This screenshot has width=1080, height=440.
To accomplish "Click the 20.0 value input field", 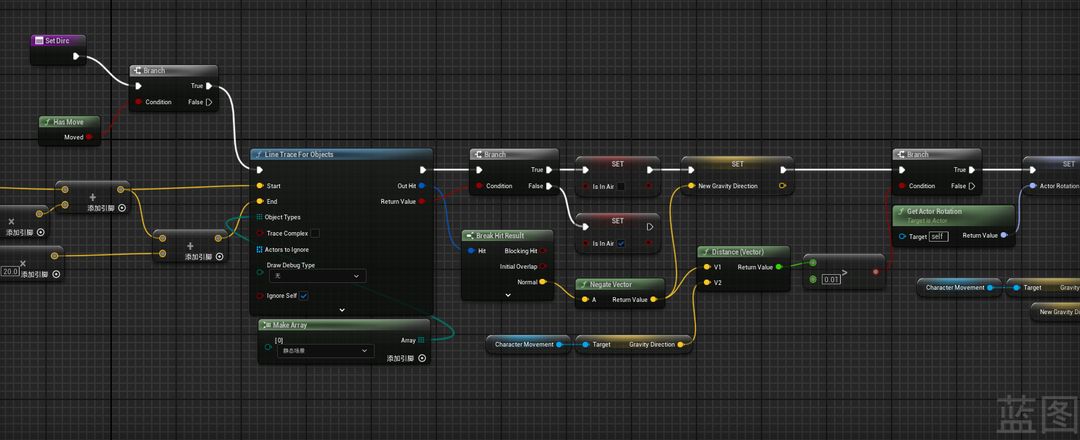I will [x=11, y=271].
